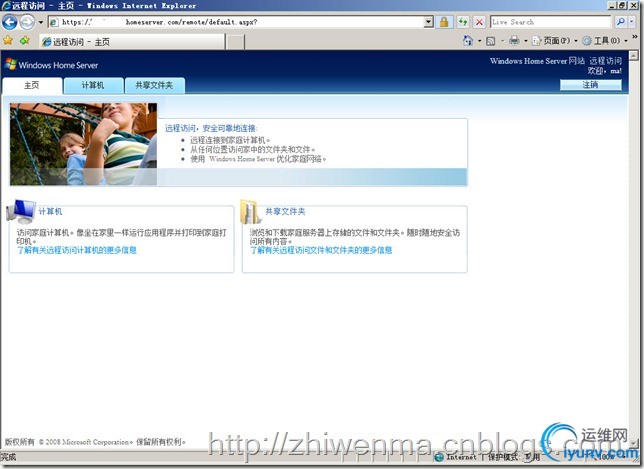Switch to the 计算机 tab
This screenshot has height=469, width=644.
pos(93,85)
